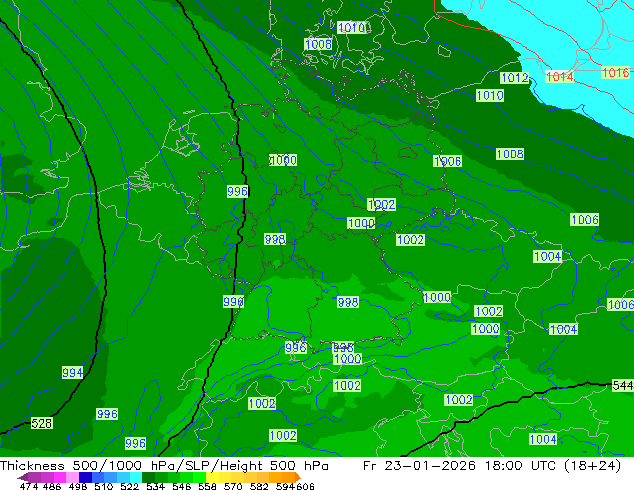
Task: Click the date '23-01-2026' in the caption
Action: pyautogui.click(x=430, y=465)
